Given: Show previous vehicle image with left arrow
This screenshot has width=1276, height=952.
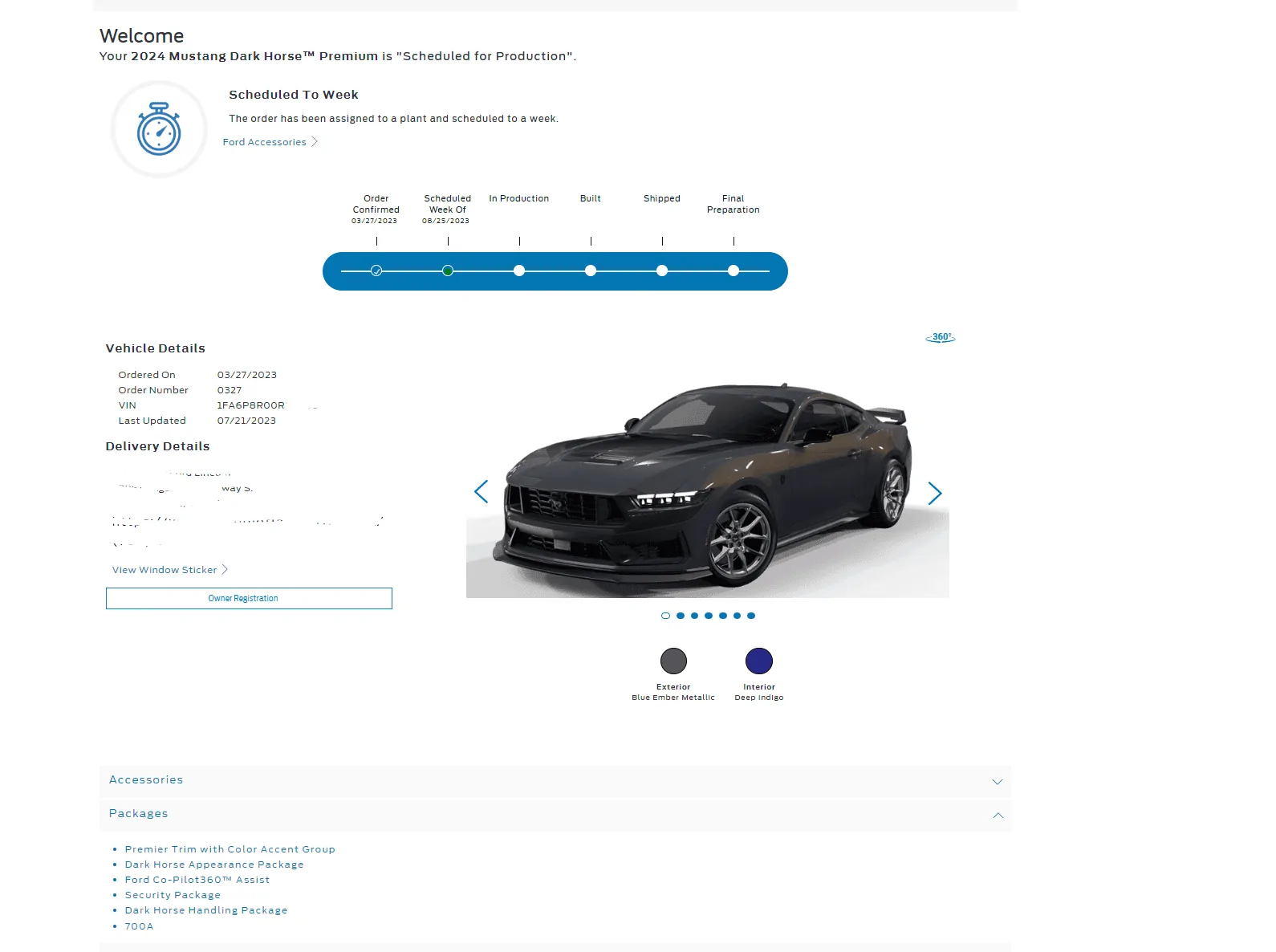Looking at the screenshot, I should 481,492.
